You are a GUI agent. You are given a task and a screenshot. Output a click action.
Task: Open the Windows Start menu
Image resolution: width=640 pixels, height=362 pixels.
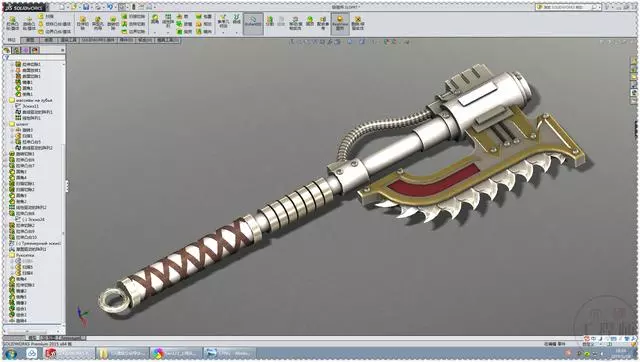(11, 353)
